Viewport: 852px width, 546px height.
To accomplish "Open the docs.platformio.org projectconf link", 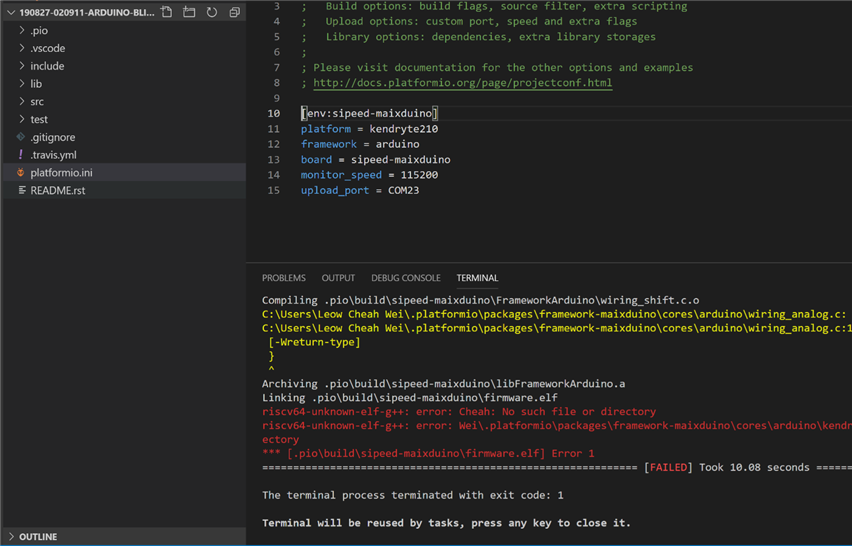I will click(x=462, y=83).
